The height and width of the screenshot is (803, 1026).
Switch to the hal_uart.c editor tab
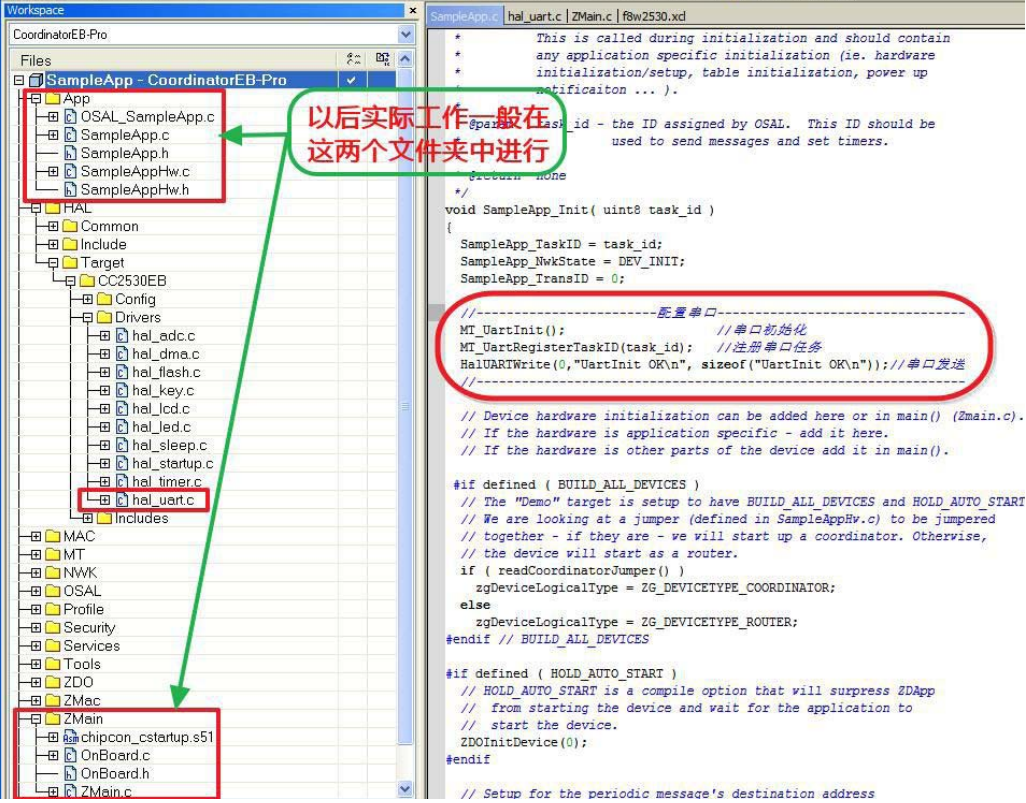[x=536, y=16]
